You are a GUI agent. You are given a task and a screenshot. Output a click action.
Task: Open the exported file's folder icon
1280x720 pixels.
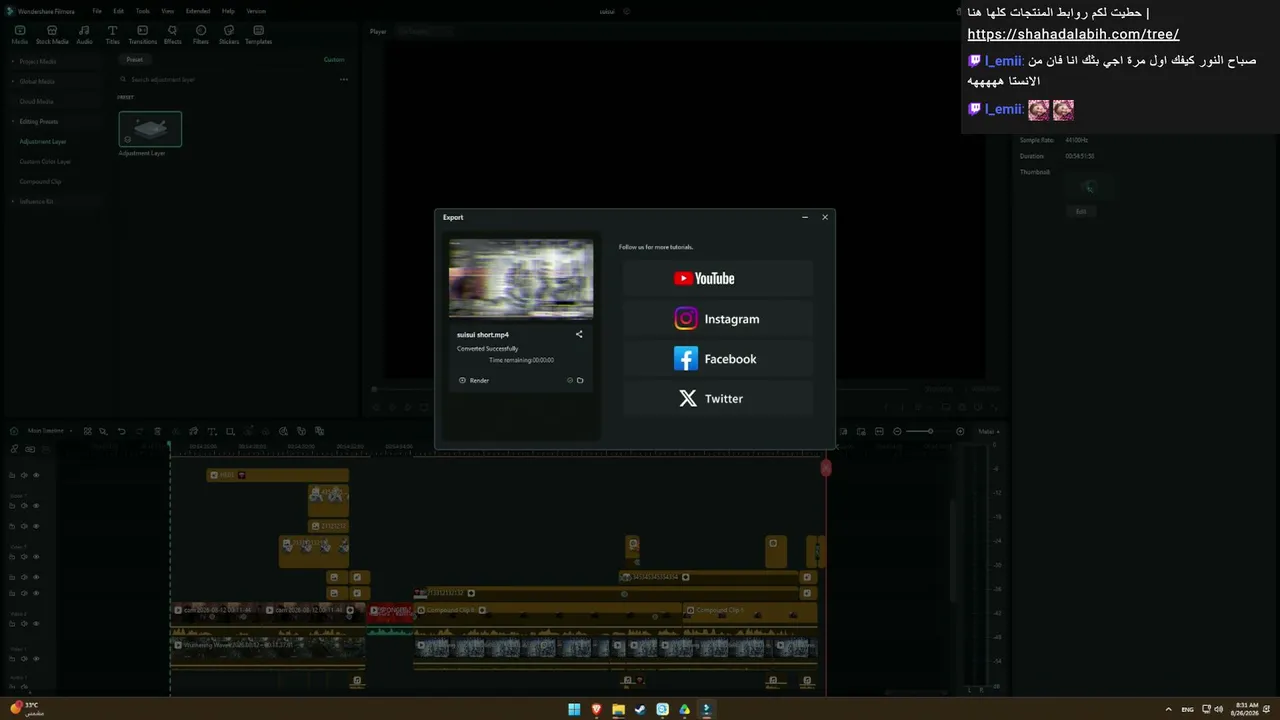(580, 380)
